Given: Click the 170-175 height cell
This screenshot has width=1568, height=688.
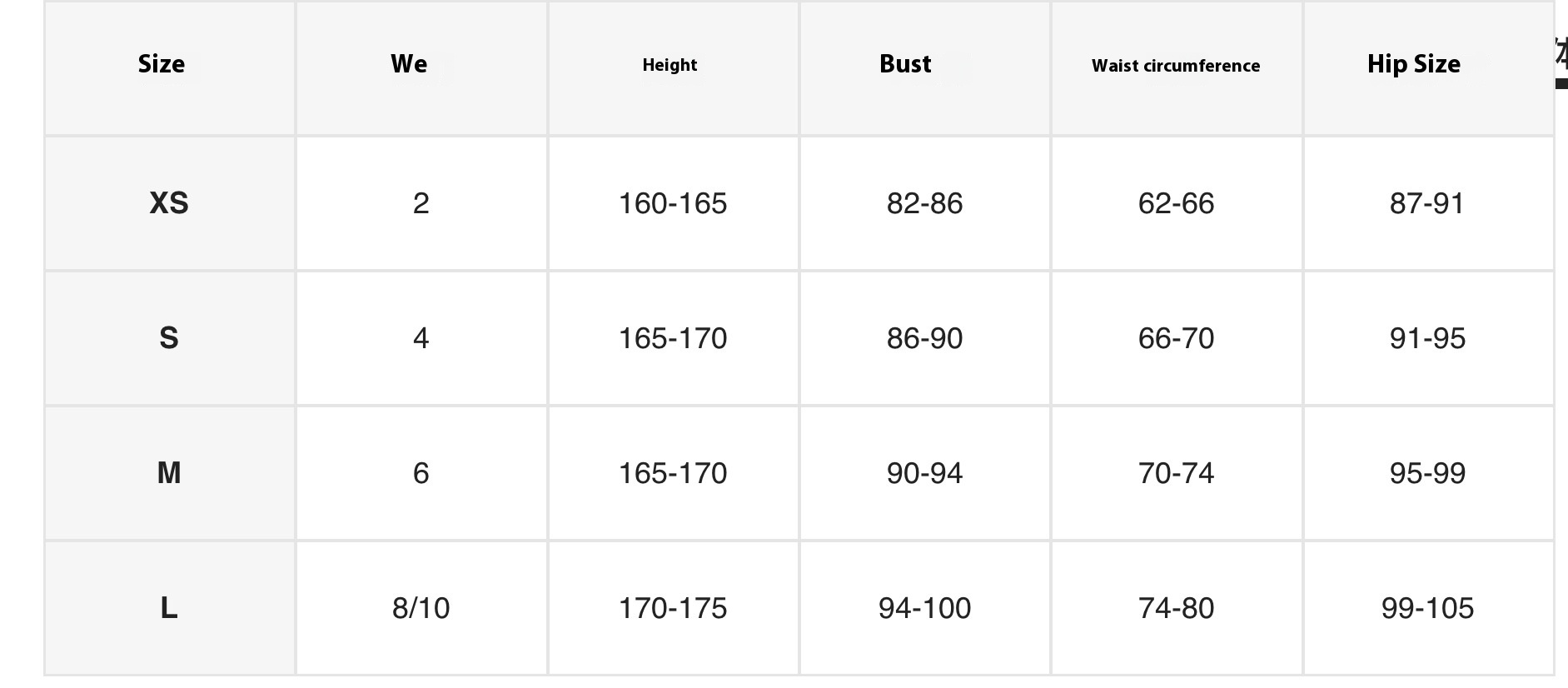Looking at the screenshot, I should point(673,608).
